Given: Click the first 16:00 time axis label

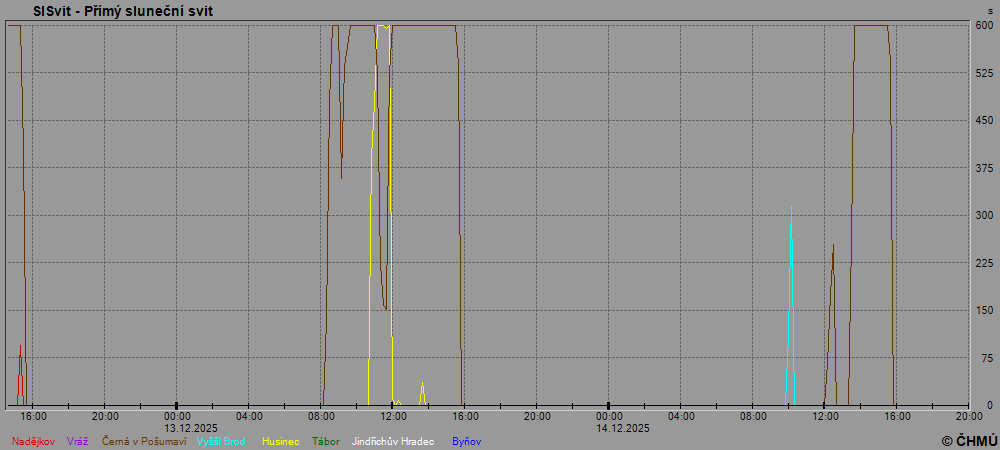Looking at the screenshot, I should click(33, 416).
